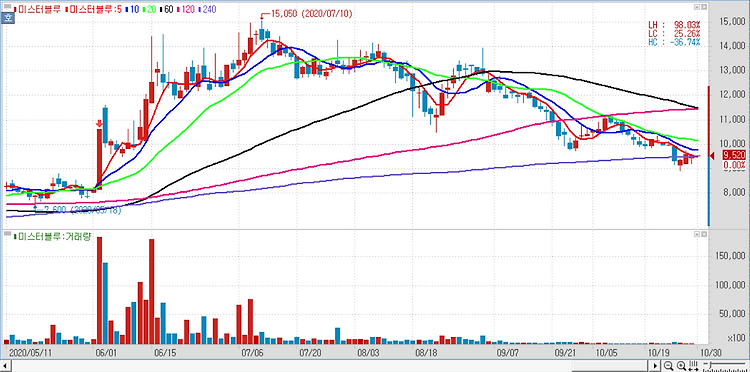Click the zoom out magnifier icon
The width and height of the screenshot is (750, 372).
pos(668,366)
